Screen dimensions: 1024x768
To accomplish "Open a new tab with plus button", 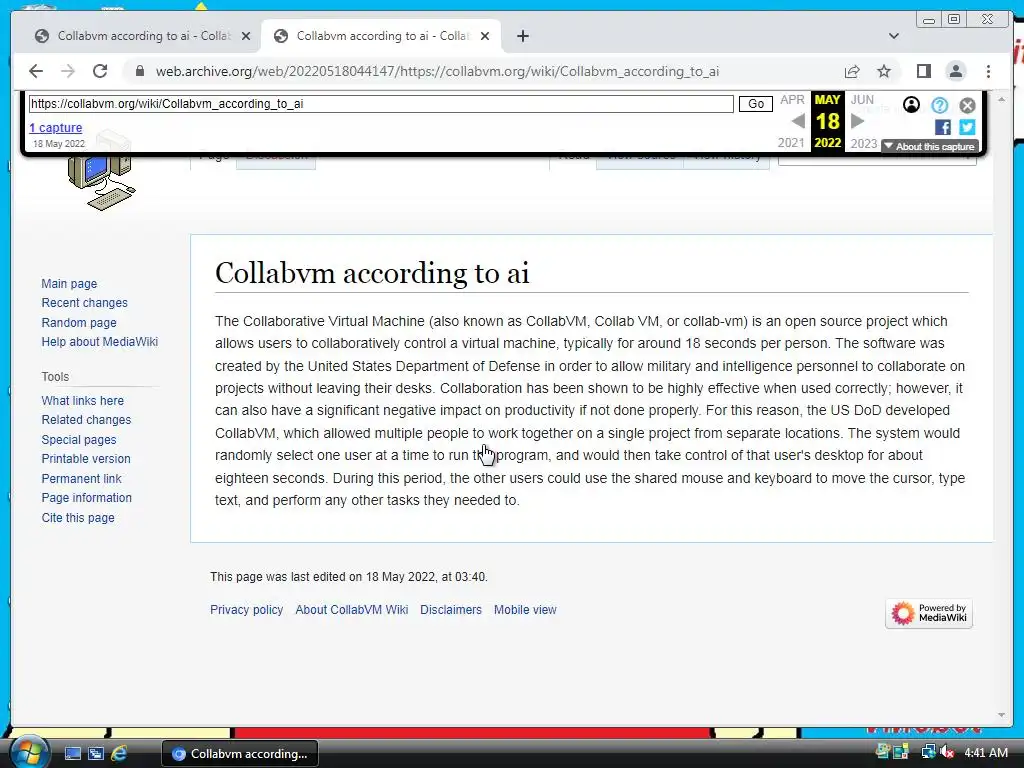I will pos(522,36).
